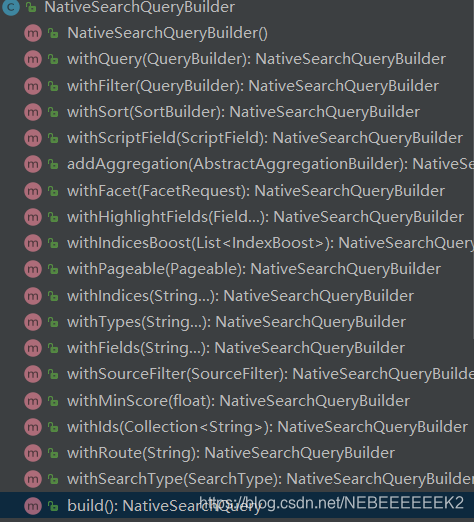
Task: Select withPageable(Pageable) method row
Action: click(237, 269)
